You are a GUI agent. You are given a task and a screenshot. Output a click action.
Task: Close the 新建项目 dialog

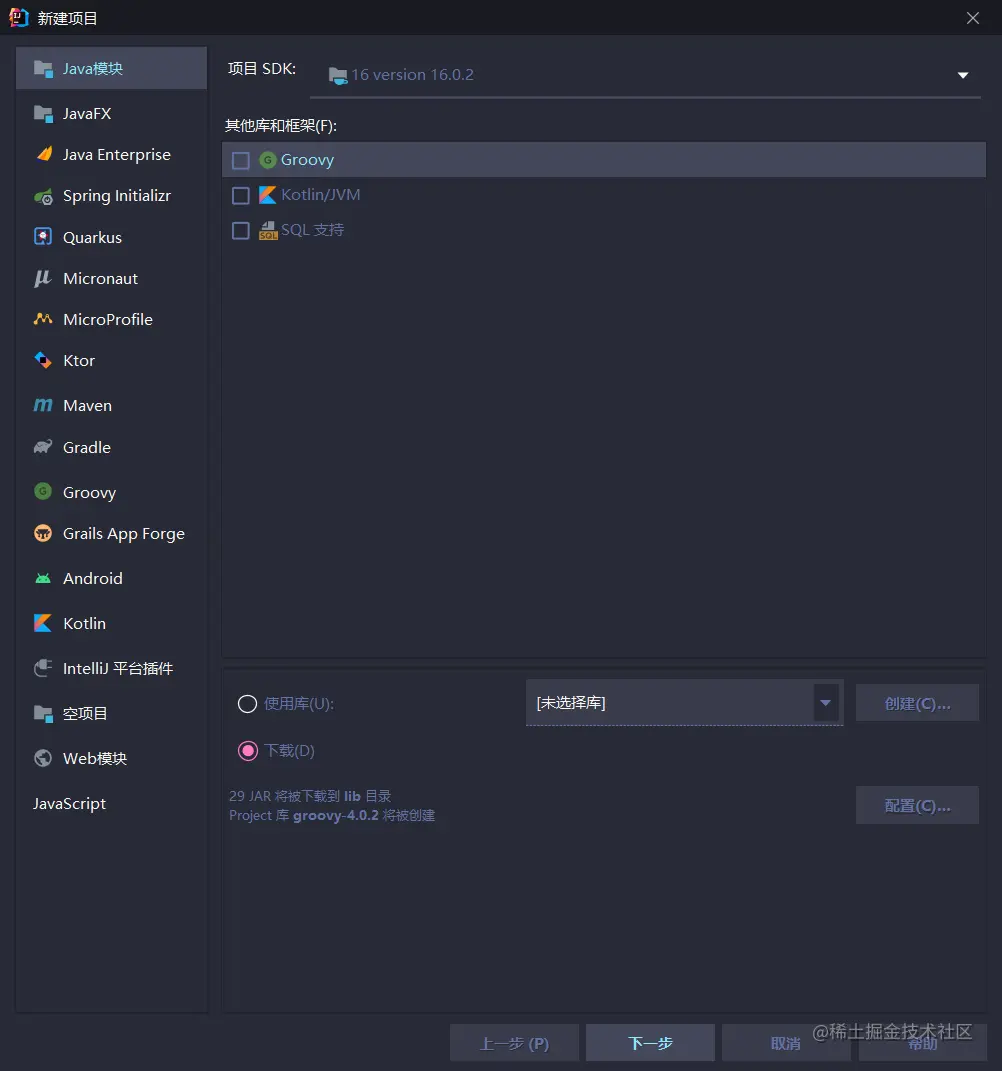coord(973,18)
